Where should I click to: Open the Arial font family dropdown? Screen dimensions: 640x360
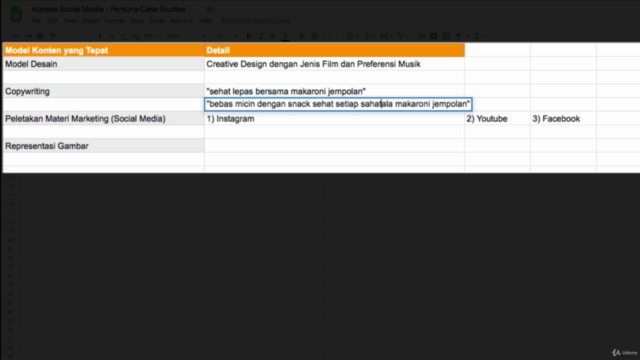point(186,36)
